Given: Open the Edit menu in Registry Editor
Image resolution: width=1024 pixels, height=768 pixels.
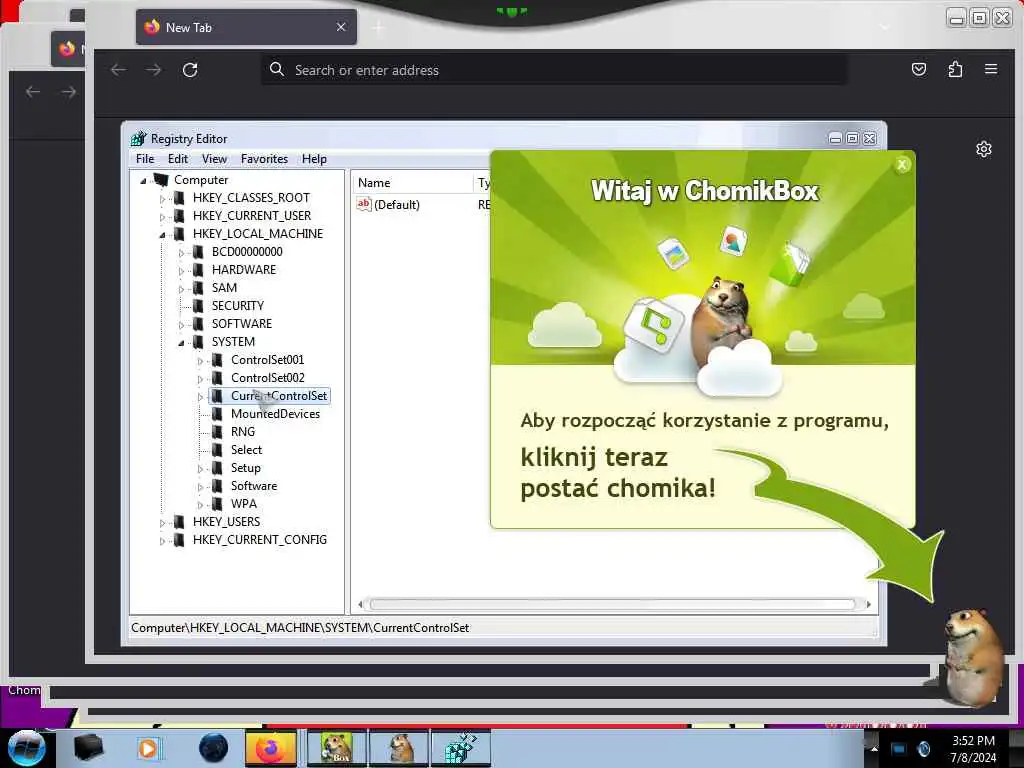Looking at the screenshot, I should (178, 159).
